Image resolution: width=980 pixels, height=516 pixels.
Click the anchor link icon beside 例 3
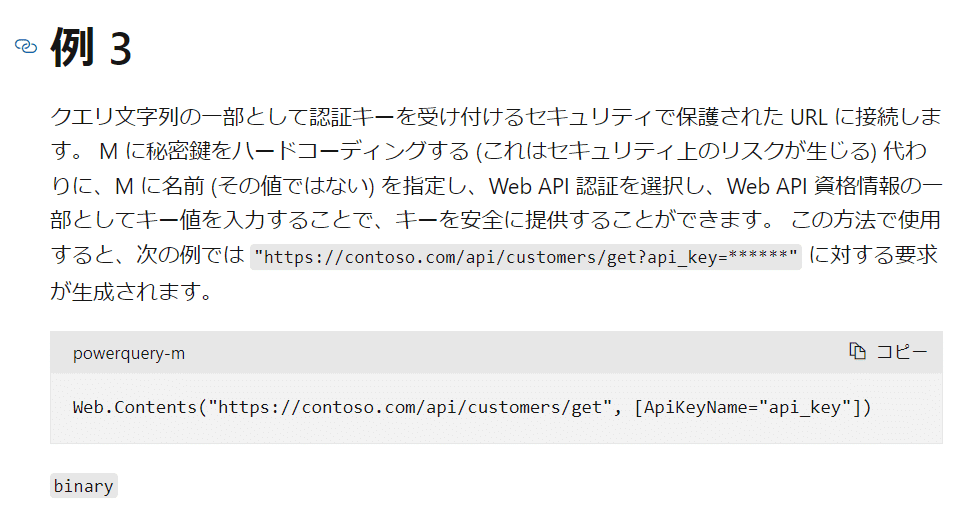[x=26, y=46]
